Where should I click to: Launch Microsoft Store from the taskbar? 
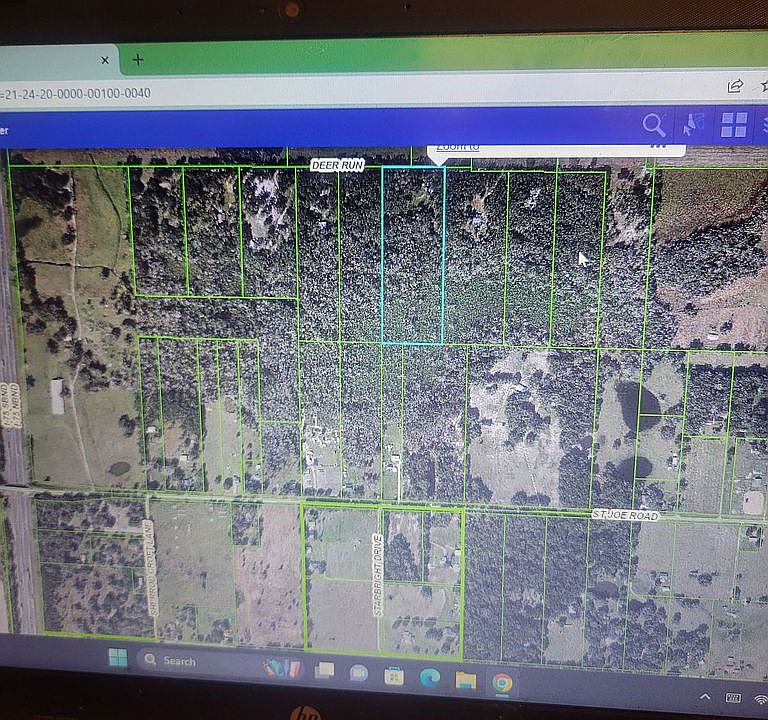point(394,676)
